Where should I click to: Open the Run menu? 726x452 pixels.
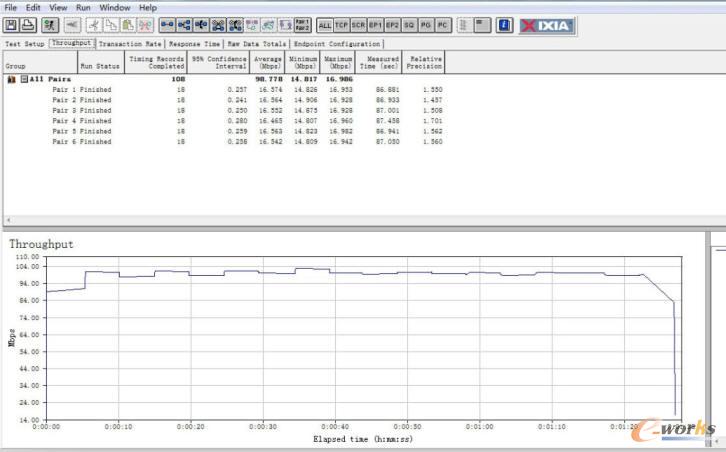tap(84, 7)
